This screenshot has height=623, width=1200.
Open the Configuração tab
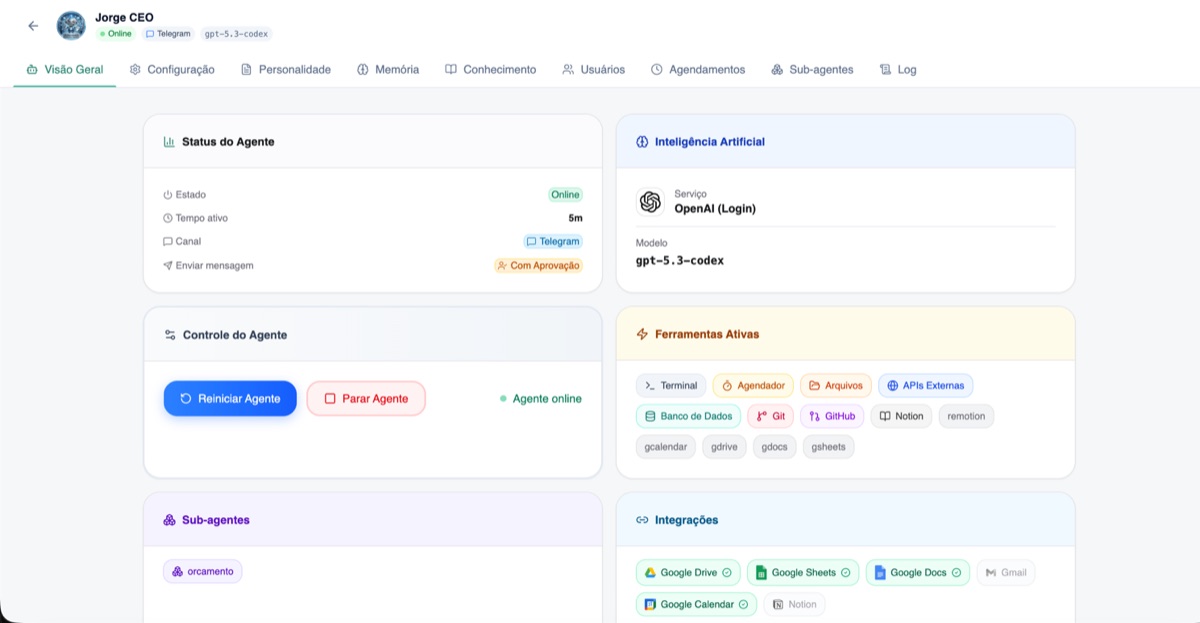click(172, 70)
